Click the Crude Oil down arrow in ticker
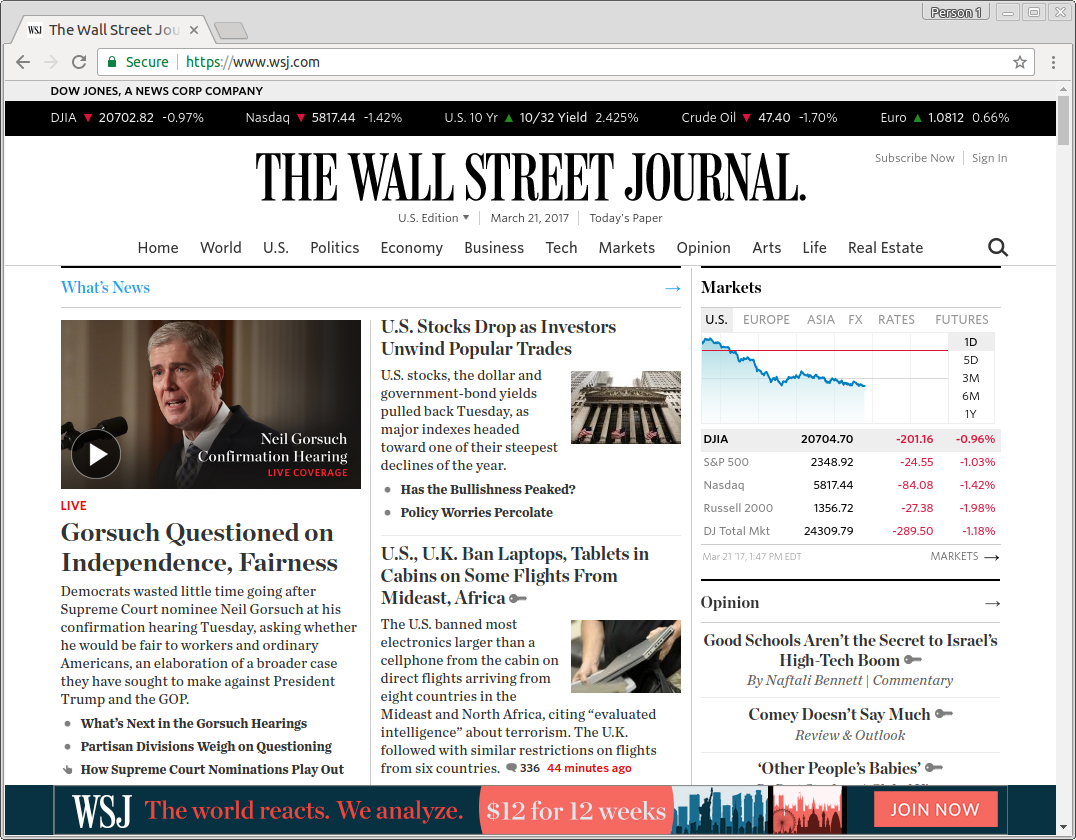 coord(747,118)
